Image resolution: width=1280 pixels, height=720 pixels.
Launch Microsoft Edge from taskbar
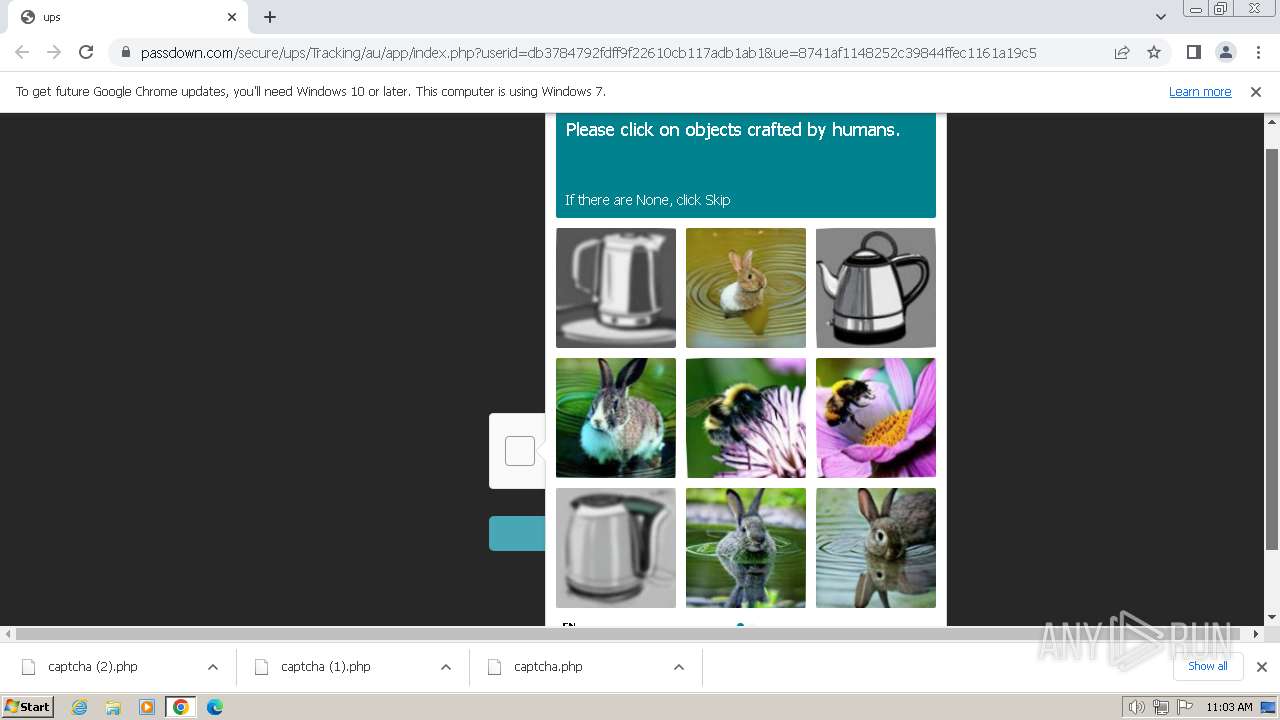click(x=215, y=707)
